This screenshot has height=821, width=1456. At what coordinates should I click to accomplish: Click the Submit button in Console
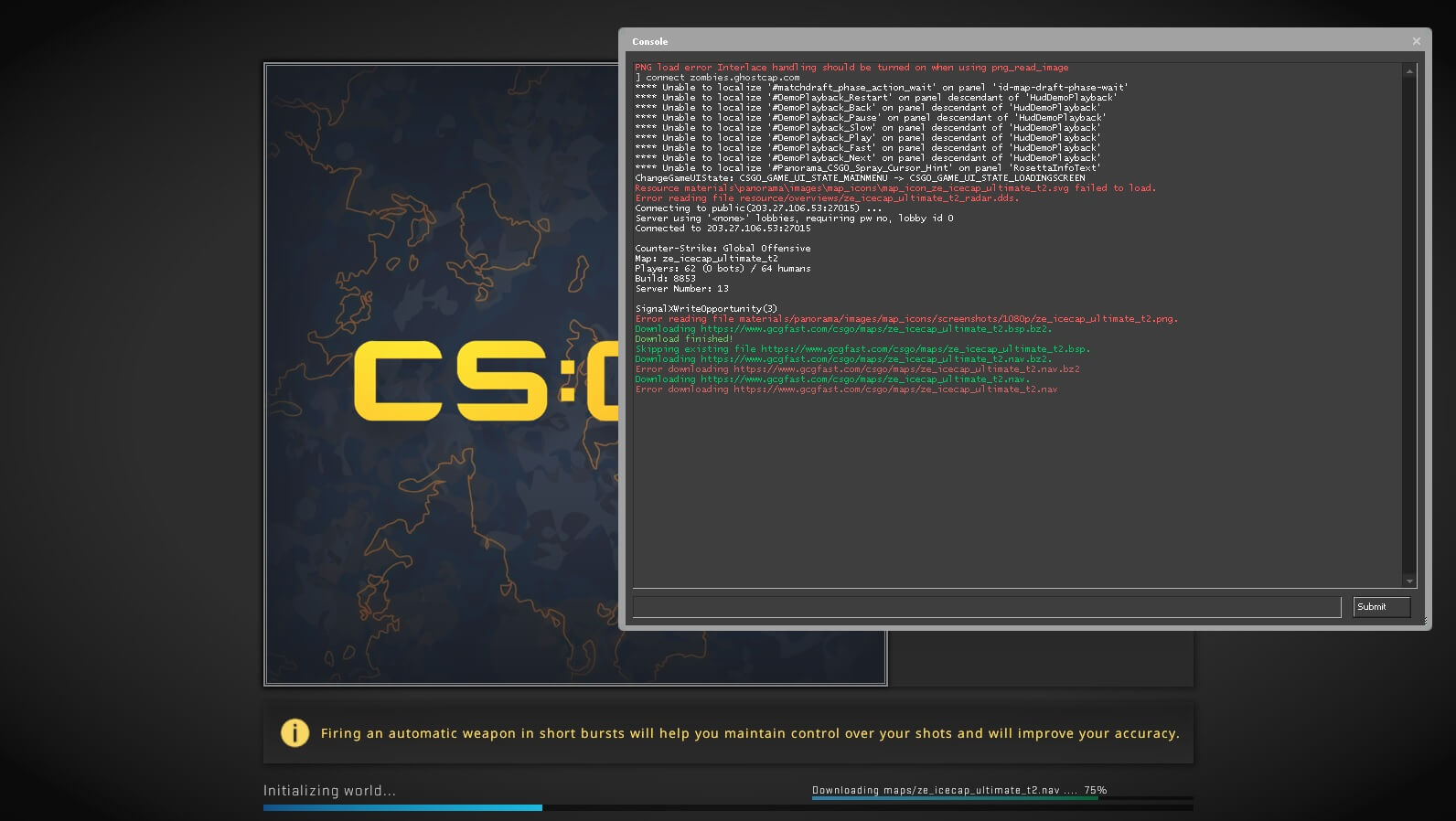click(x=1381, y=607)
